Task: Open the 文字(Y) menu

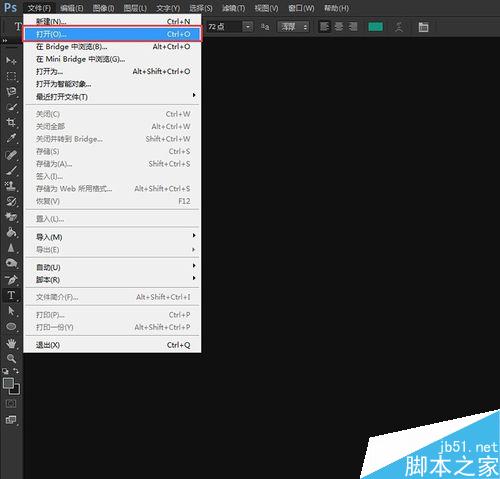Action: tap(168, 8)
